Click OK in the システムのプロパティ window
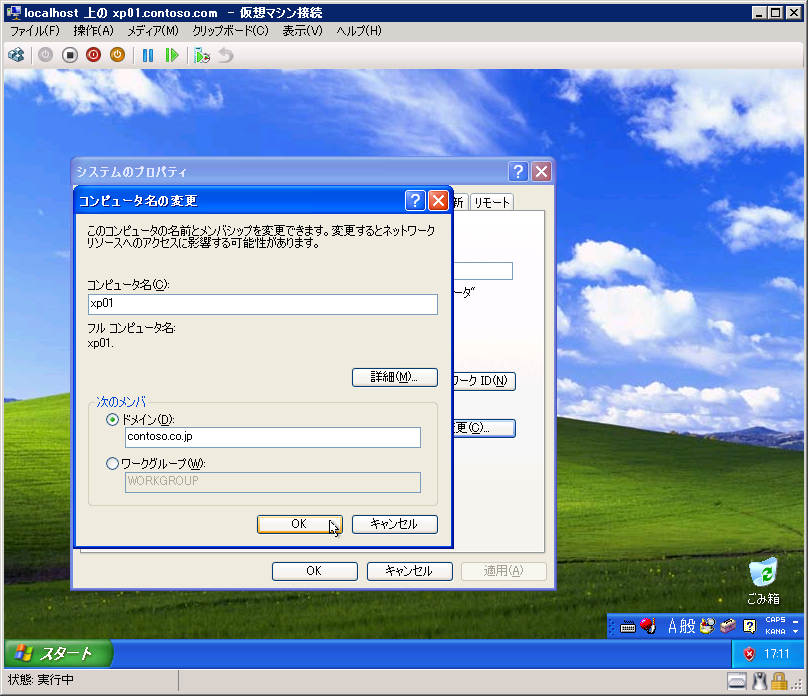Image resolution: width=808 pixels, height=696 pixels. pos(315,571)
